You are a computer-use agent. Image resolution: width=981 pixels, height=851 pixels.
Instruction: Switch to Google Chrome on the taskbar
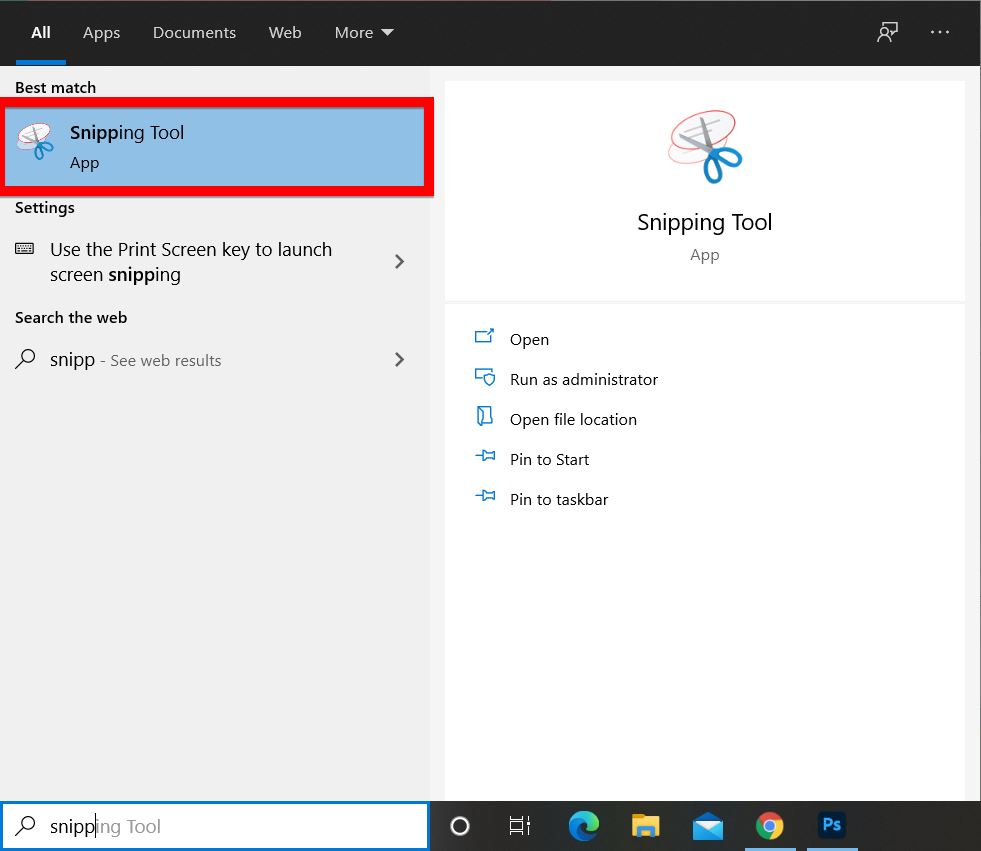click(x=770, y=826)
